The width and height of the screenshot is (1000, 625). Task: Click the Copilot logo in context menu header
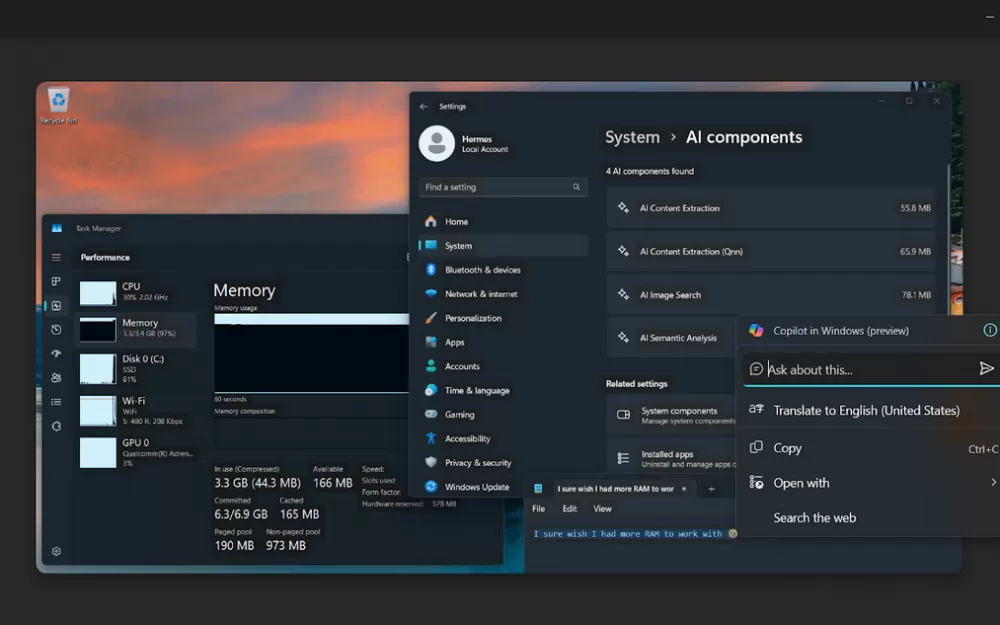756,330
